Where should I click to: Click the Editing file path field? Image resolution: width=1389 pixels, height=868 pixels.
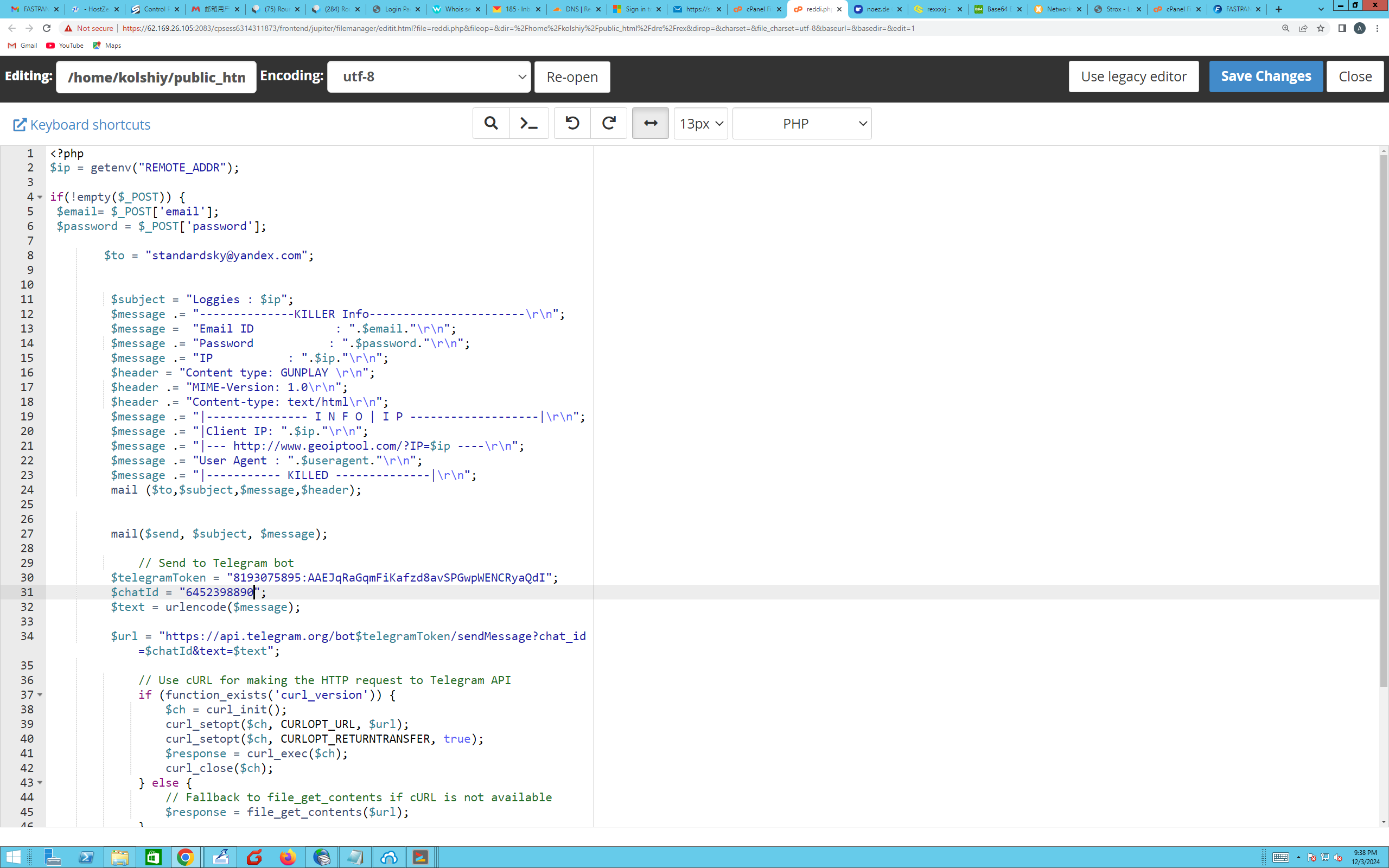tap(156, 77)
